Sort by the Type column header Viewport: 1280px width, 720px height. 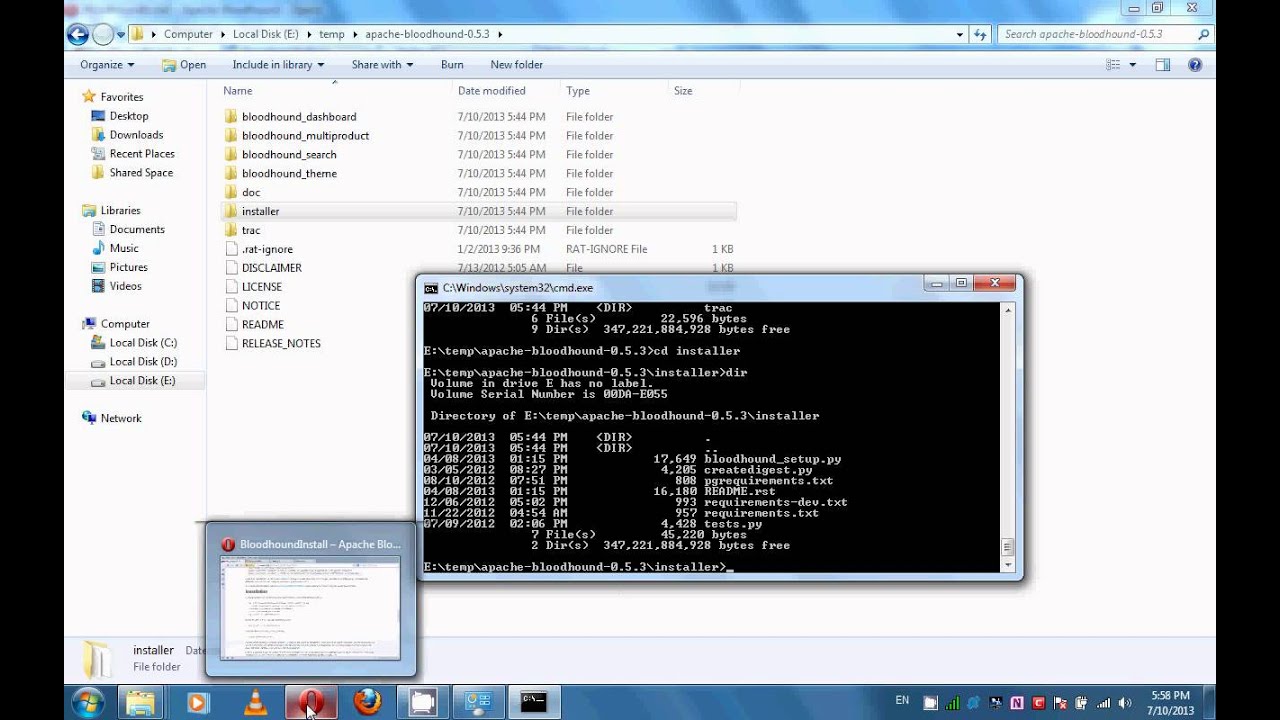[x=578, y=91]
